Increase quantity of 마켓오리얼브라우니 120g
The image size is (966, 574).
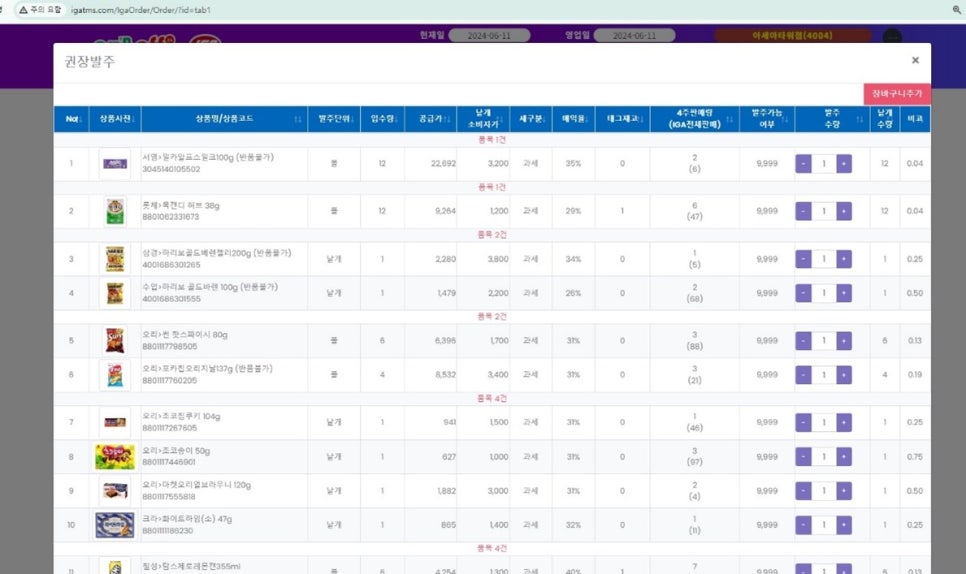843,491
